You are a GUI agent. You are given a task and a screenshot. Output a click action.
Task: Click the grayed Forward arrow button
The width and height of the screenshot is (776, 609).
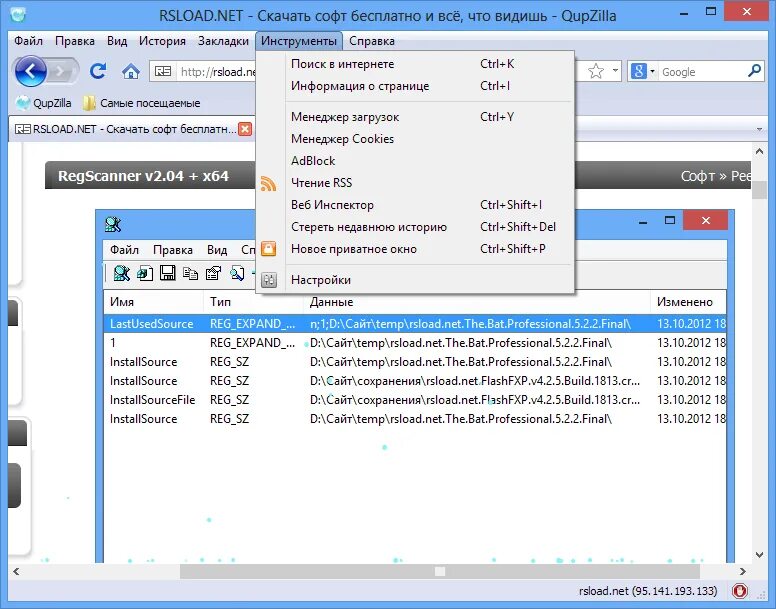coord(62,72)
